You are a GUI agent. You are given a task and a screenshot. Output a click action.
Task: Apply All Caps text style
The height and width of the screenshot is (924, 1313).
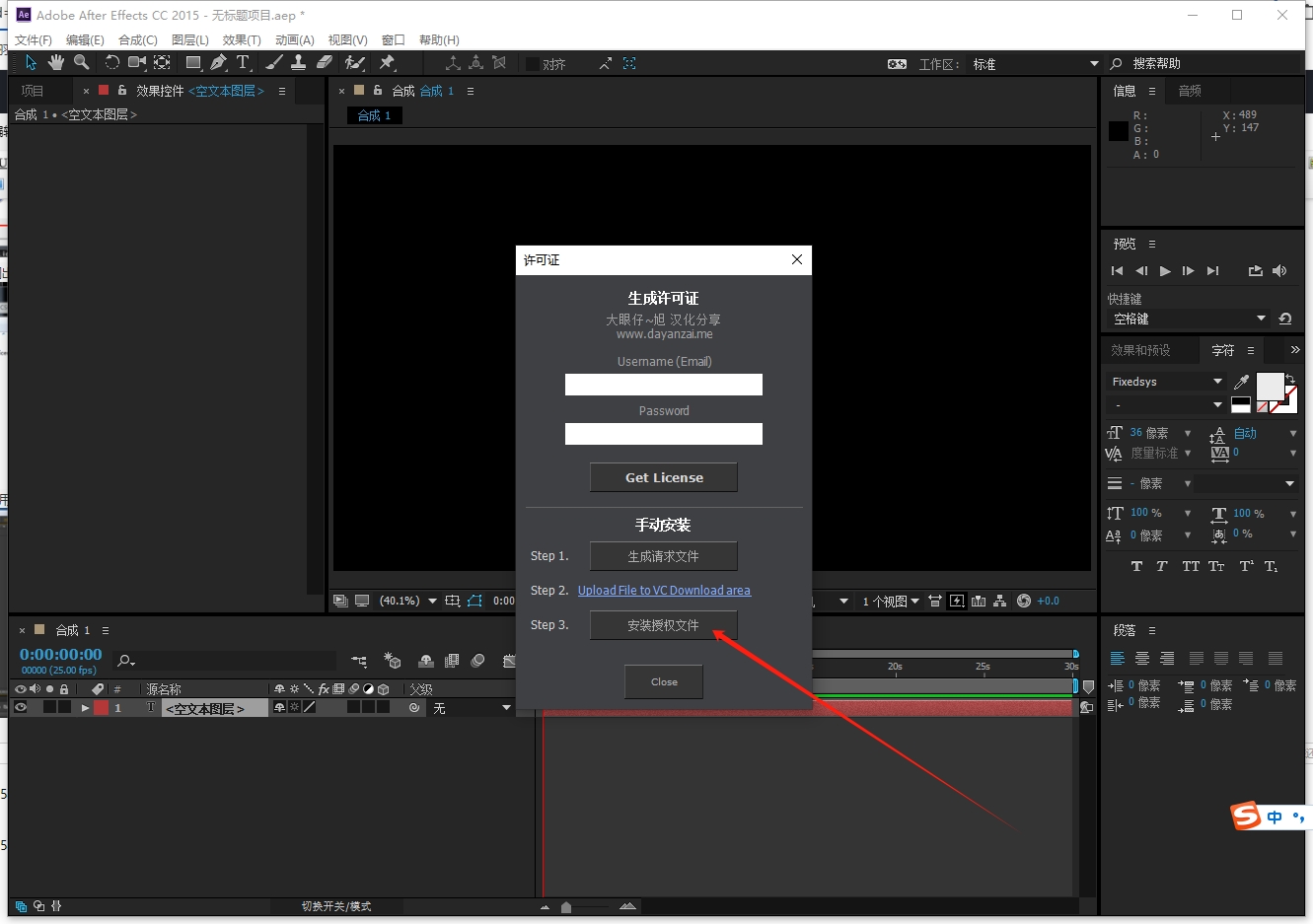pyautogui.click(x=1191, y=566)
